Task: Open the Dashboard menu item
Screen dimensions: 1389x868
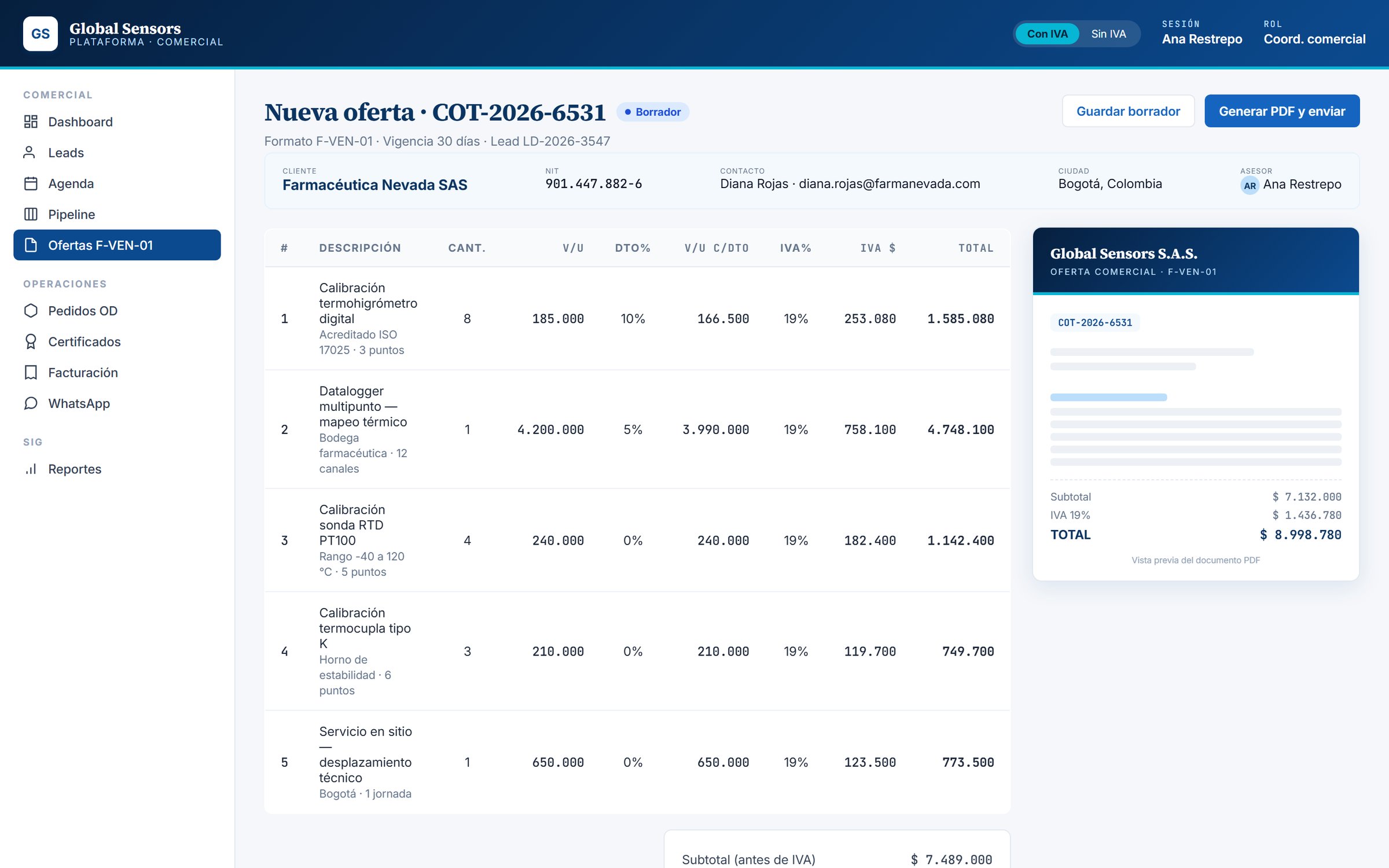Action: (117, 122)
